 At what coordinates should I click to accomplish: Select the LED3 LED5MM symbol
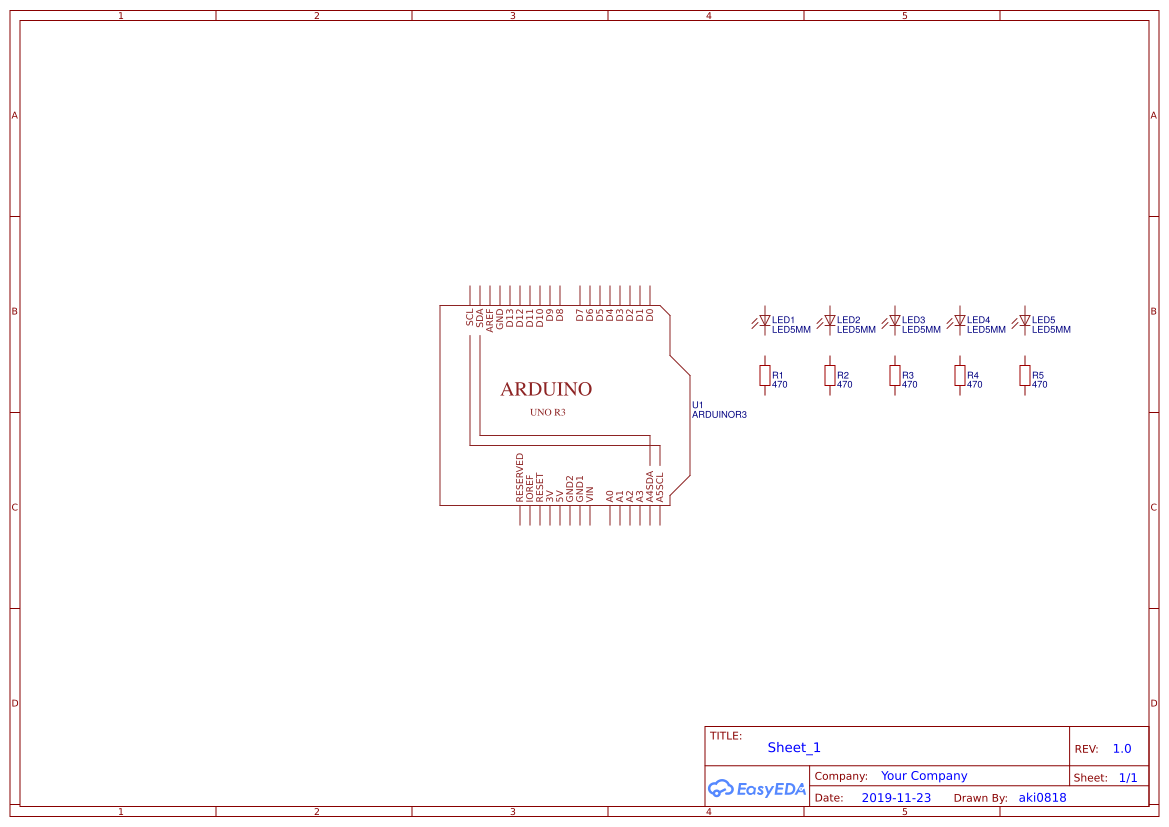894,322
